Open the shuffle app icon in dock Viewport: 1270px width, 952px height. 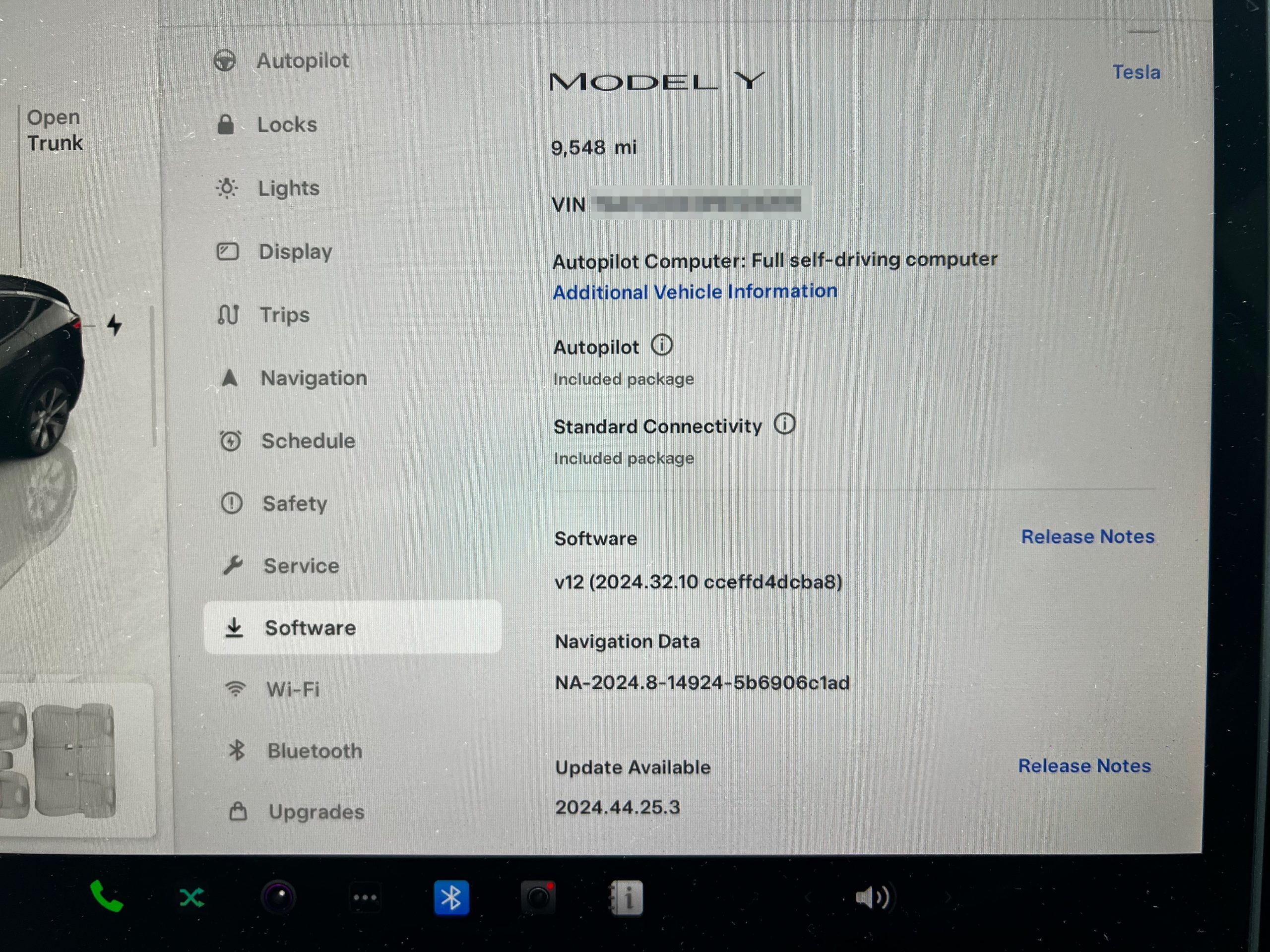click(x=192, y=897)
